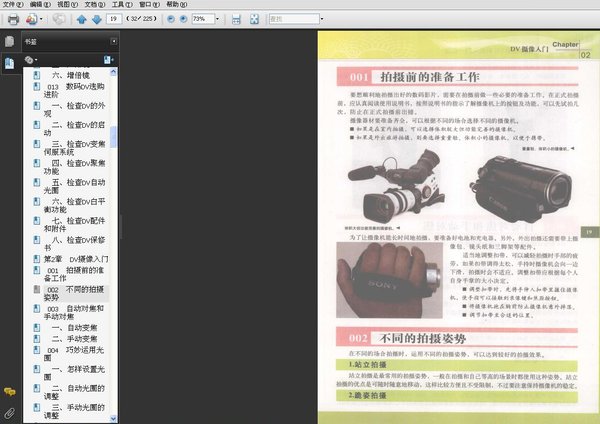Open the 文档 menu
The height and width of the screenshot is (424, 600).
tap(95, 5)
